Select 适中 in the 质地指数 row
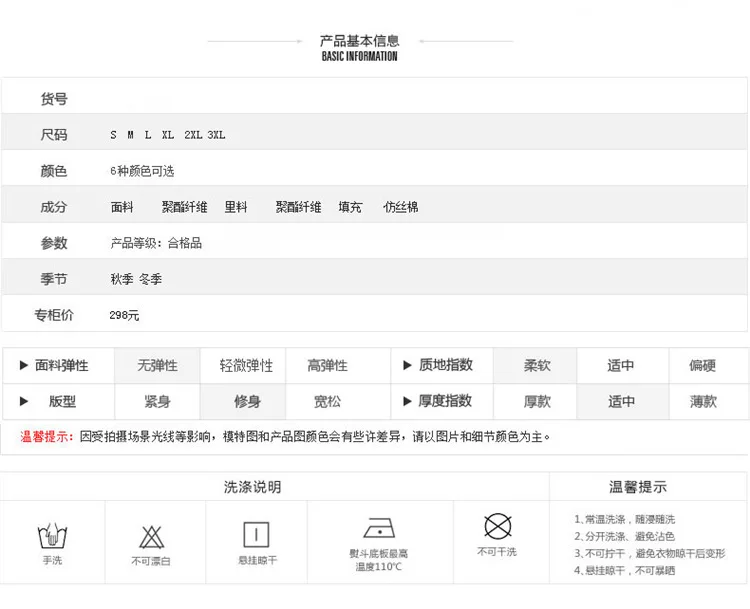 click(x=621, y=366)
